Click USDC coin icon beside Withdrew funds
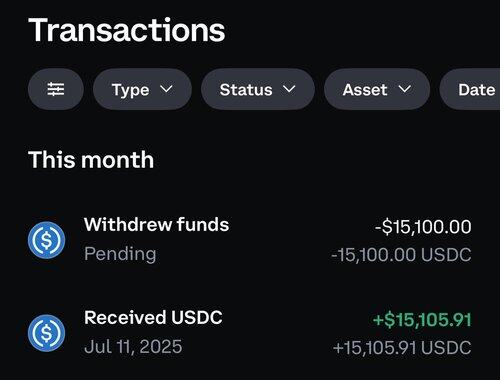The width and height of the screenshot is (500, 380). (x=46, y=240)
